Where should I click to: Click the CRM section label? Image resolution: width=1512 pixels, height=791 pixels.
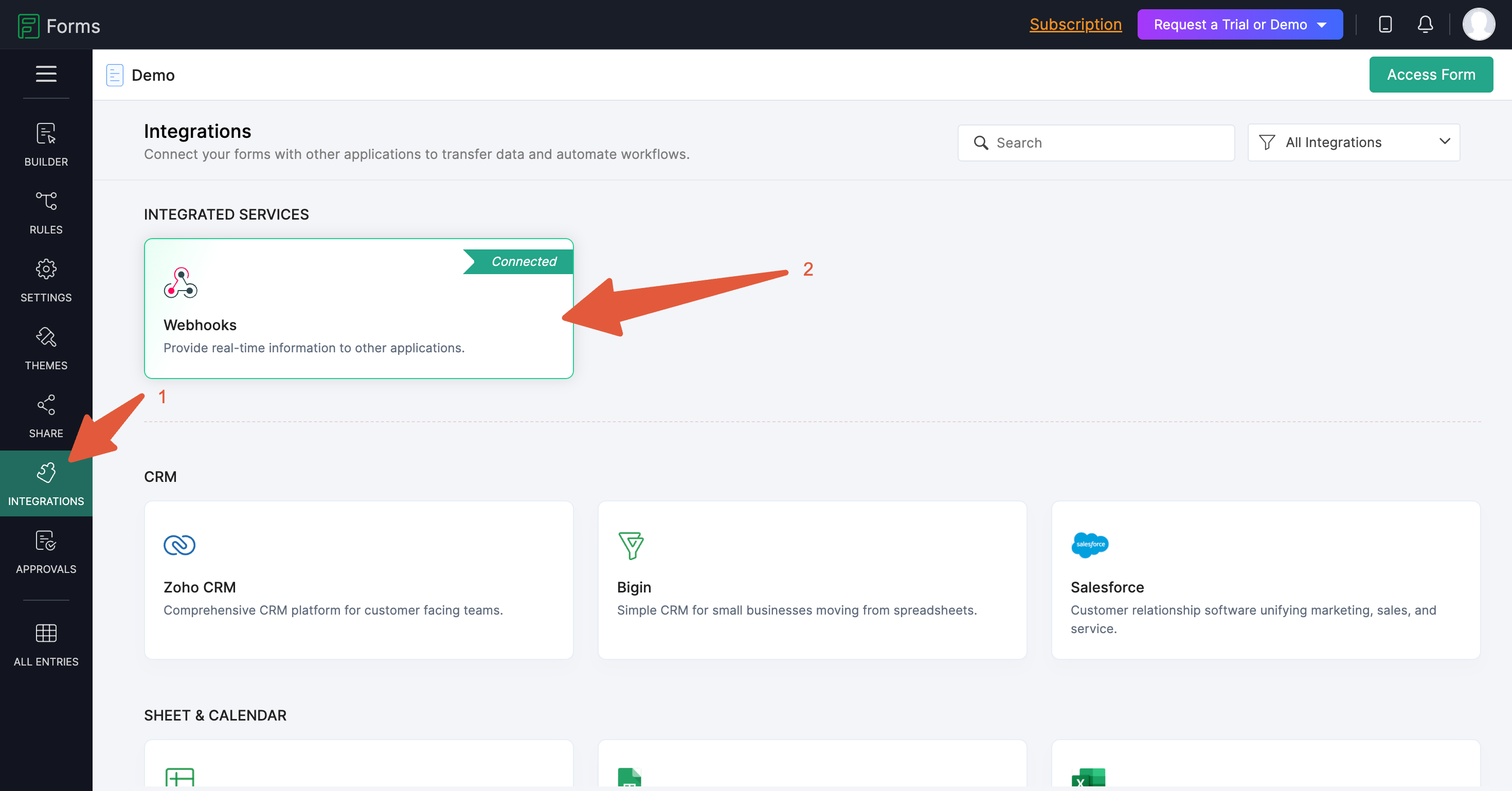pos(160,476)
